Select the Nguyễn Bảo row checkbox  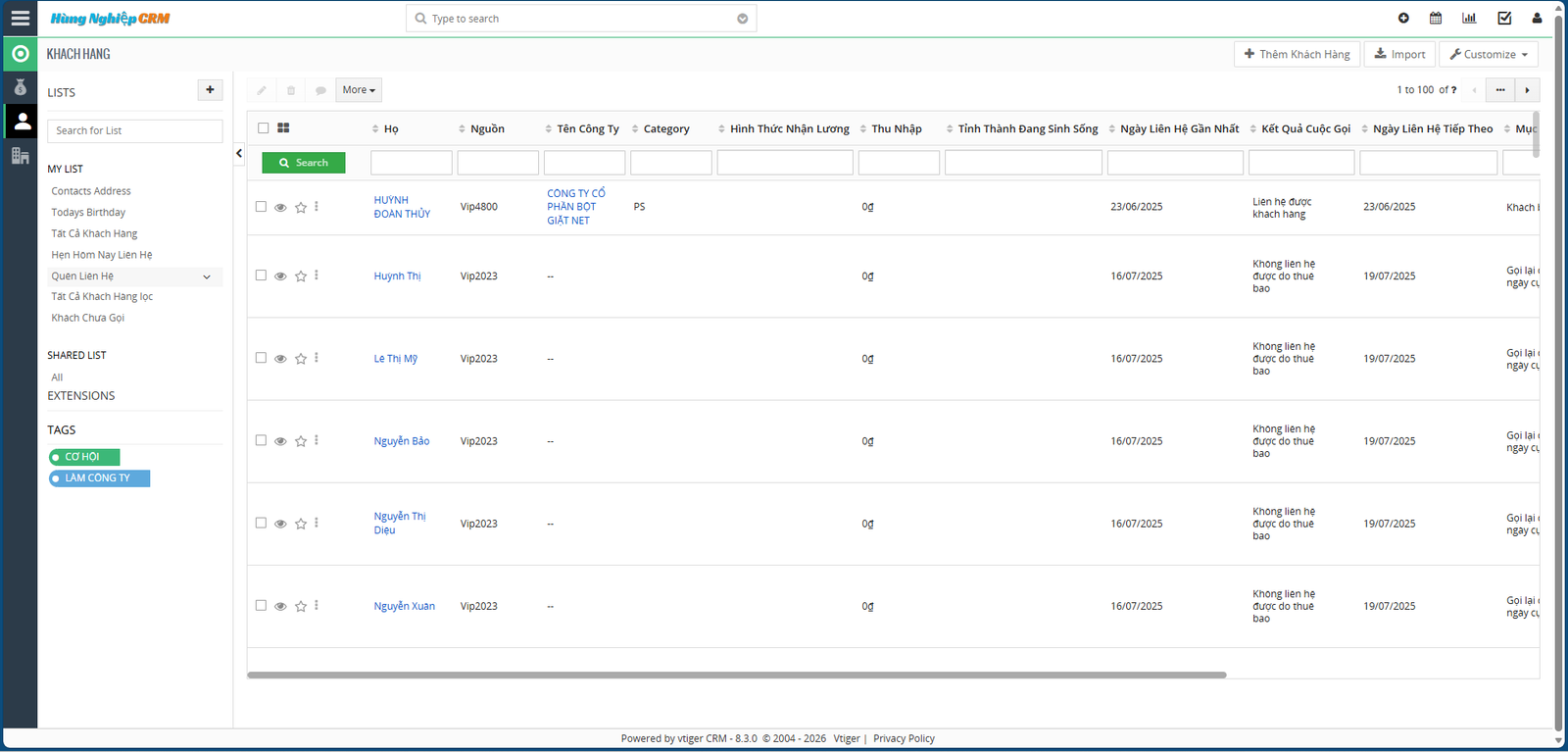pyautogui.click(x=261, y=440)
